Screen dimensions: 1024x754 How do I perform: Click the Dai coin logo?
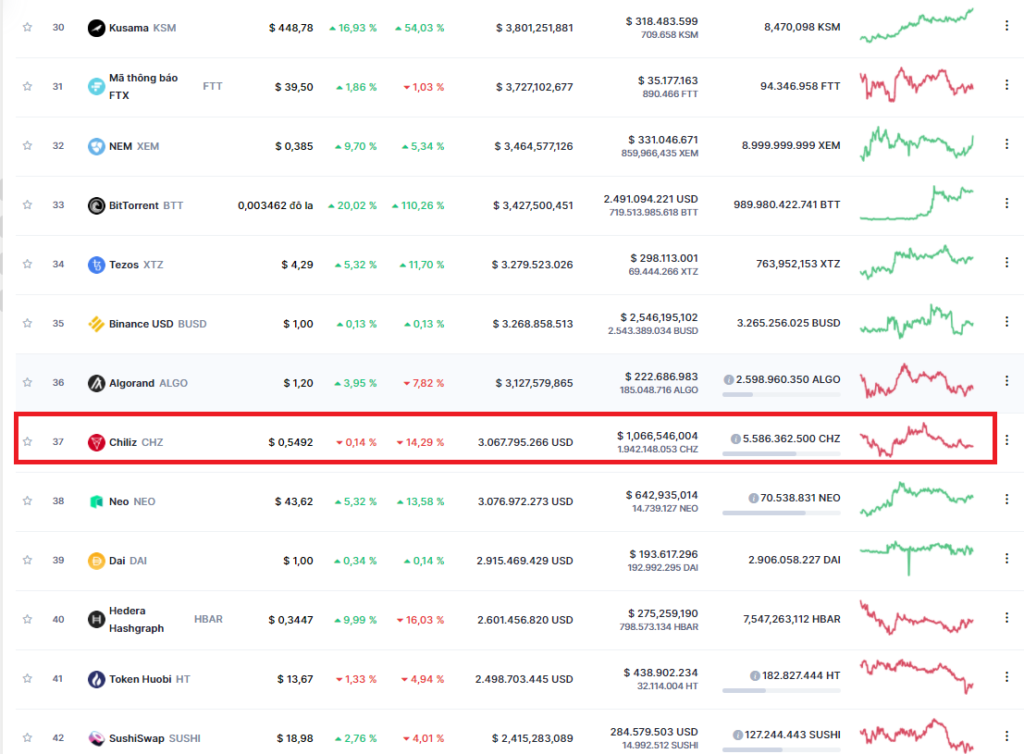point(96,561)
